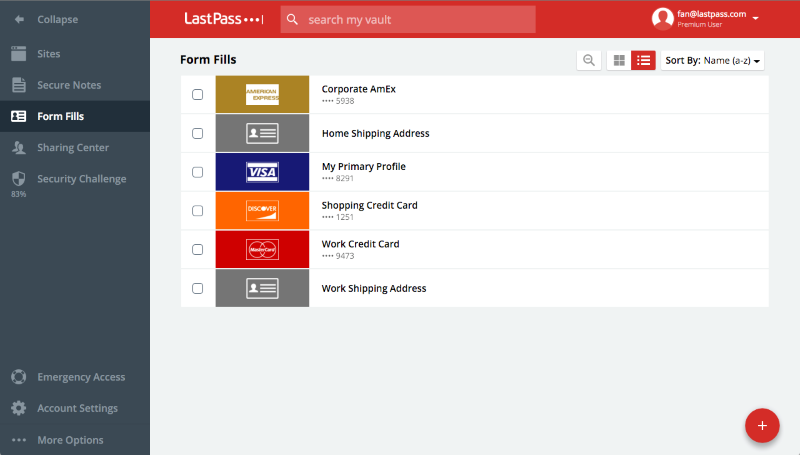
Task: Check the Corporate AmEx checkbox
Action: click(x=197, y=95)
